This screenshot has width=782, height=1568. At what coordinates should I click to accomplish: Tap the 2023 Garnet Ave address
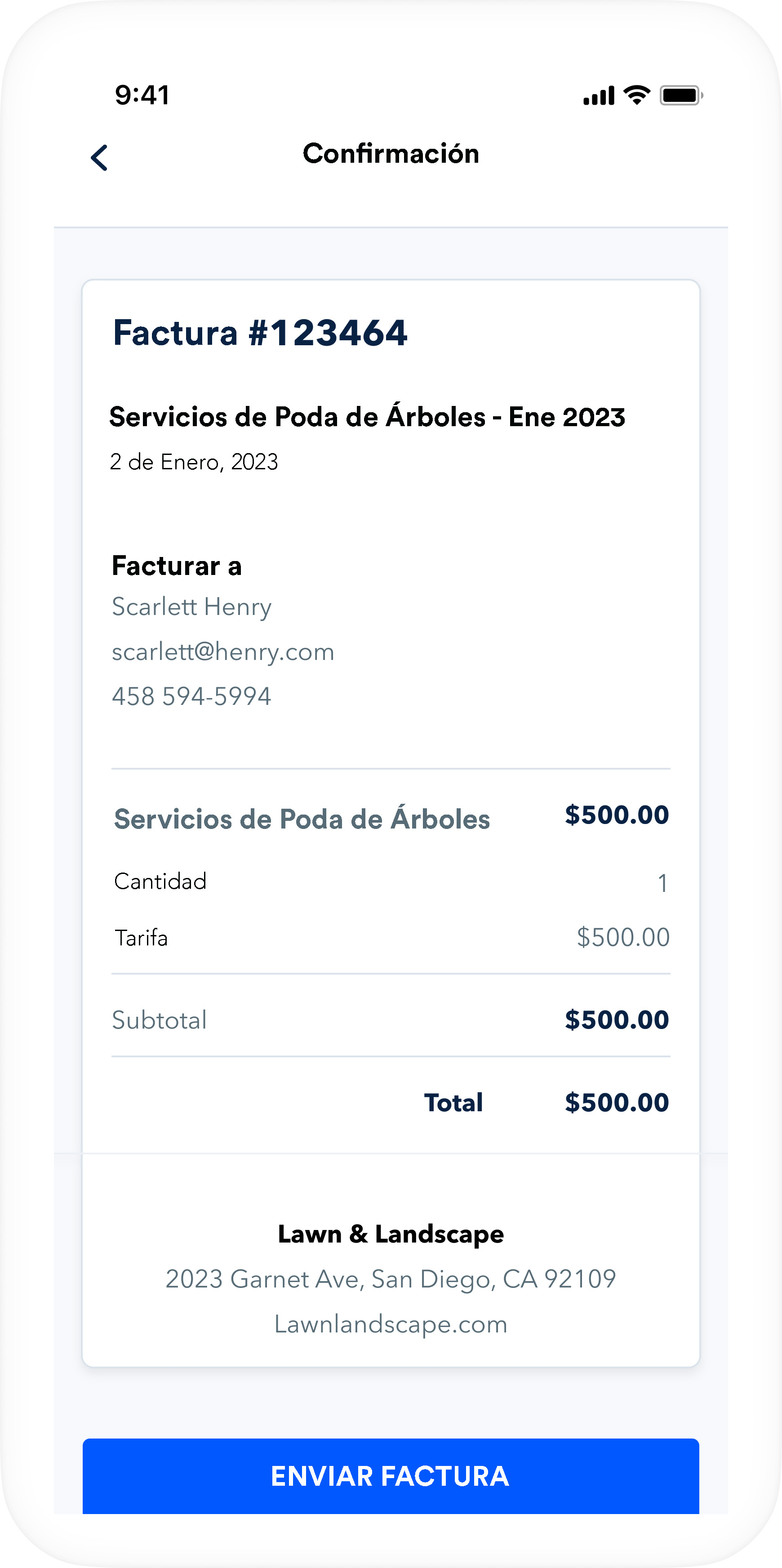tap(391, 1279)
